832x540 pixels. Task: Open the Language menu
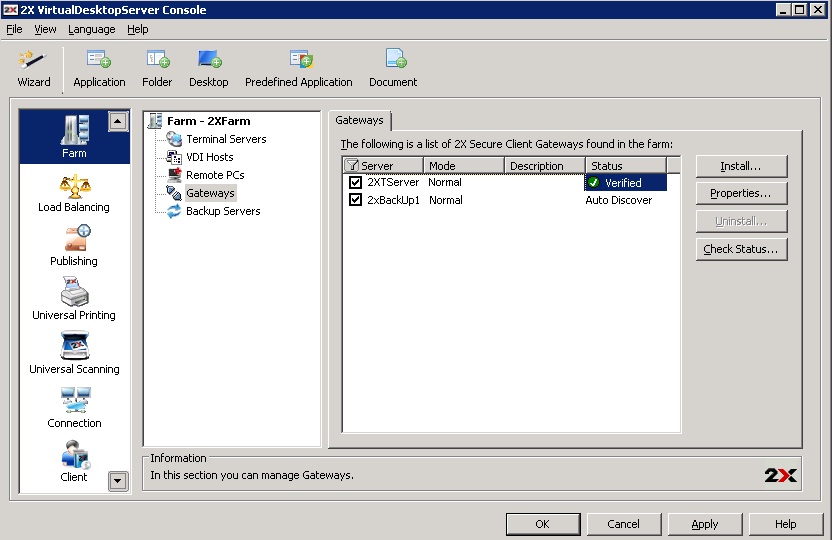click(91, 29)
